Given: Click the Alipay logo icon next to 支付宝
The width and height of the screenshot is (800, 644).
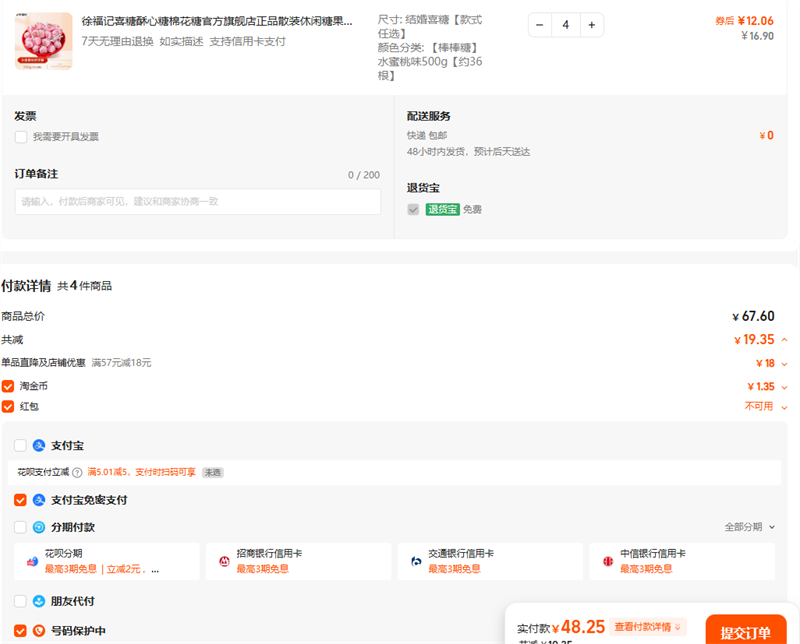Looking at the screenshot, I should (39, 445).
